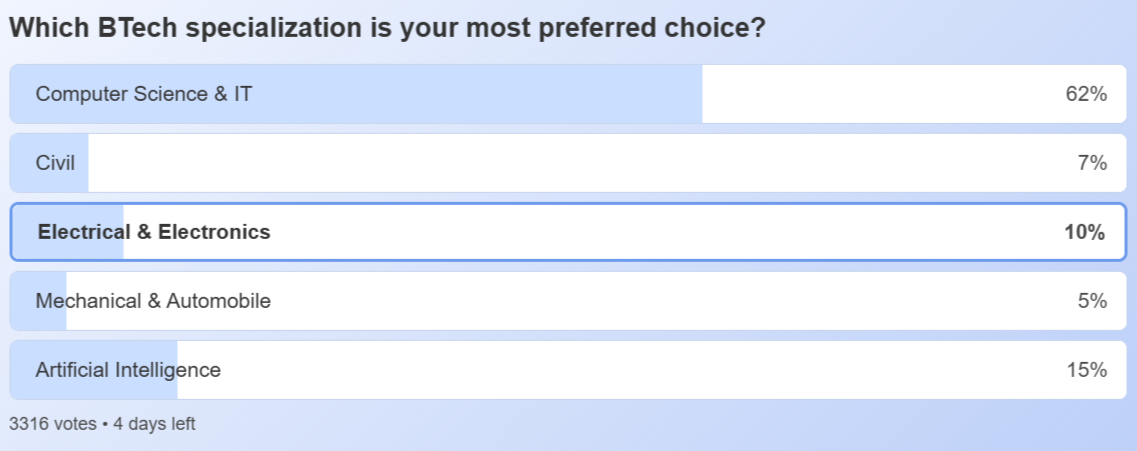Click the 15% result percentage
This screenshot has width=1137, height=451.
(x=1086, y=370)
